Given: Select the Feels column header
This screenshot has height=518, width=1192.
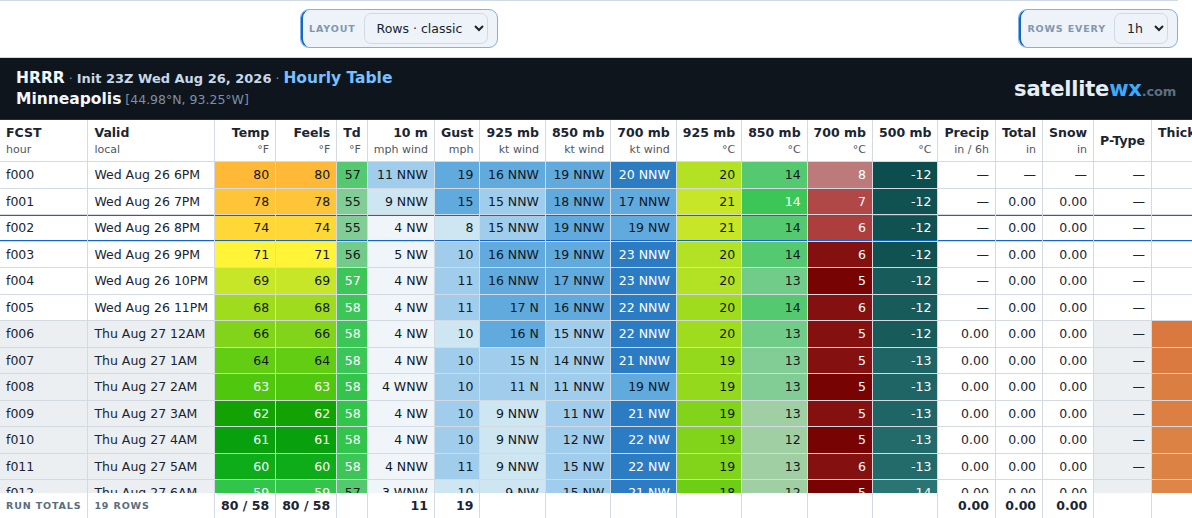Looking at the screenshot, I should (306, 141).
